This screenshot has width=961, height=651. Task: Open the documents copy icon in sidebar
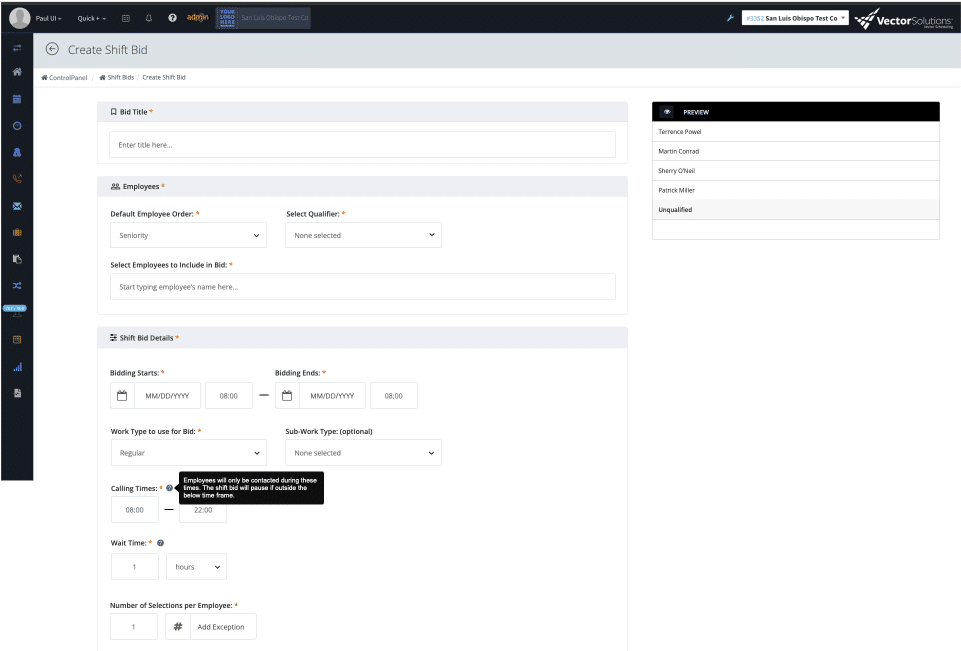point(17,259)
